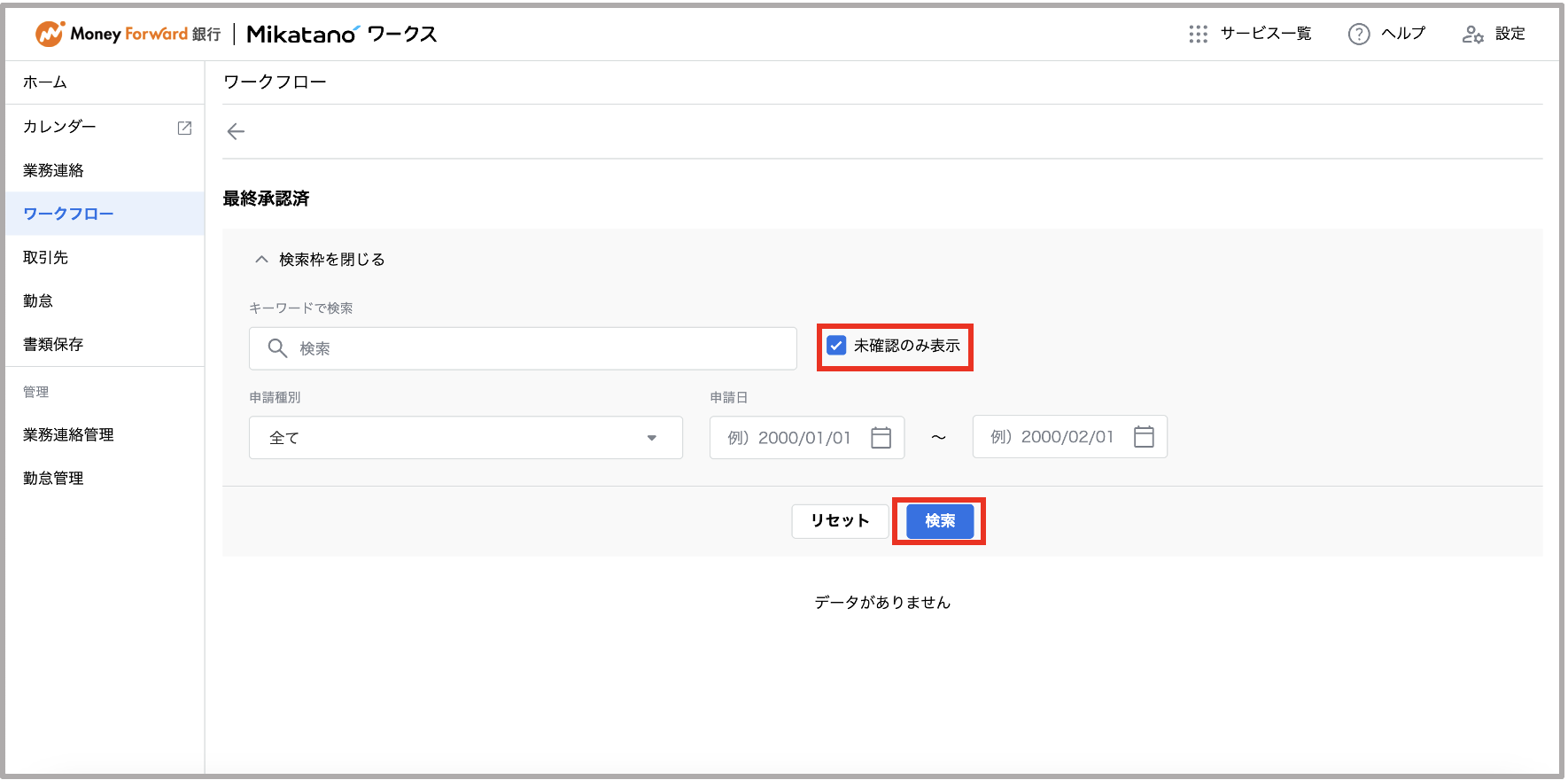The height and width of the screenshot is (780, 1568).
Task: Select ホーム in the sidebar
Action: pos(105,82)
